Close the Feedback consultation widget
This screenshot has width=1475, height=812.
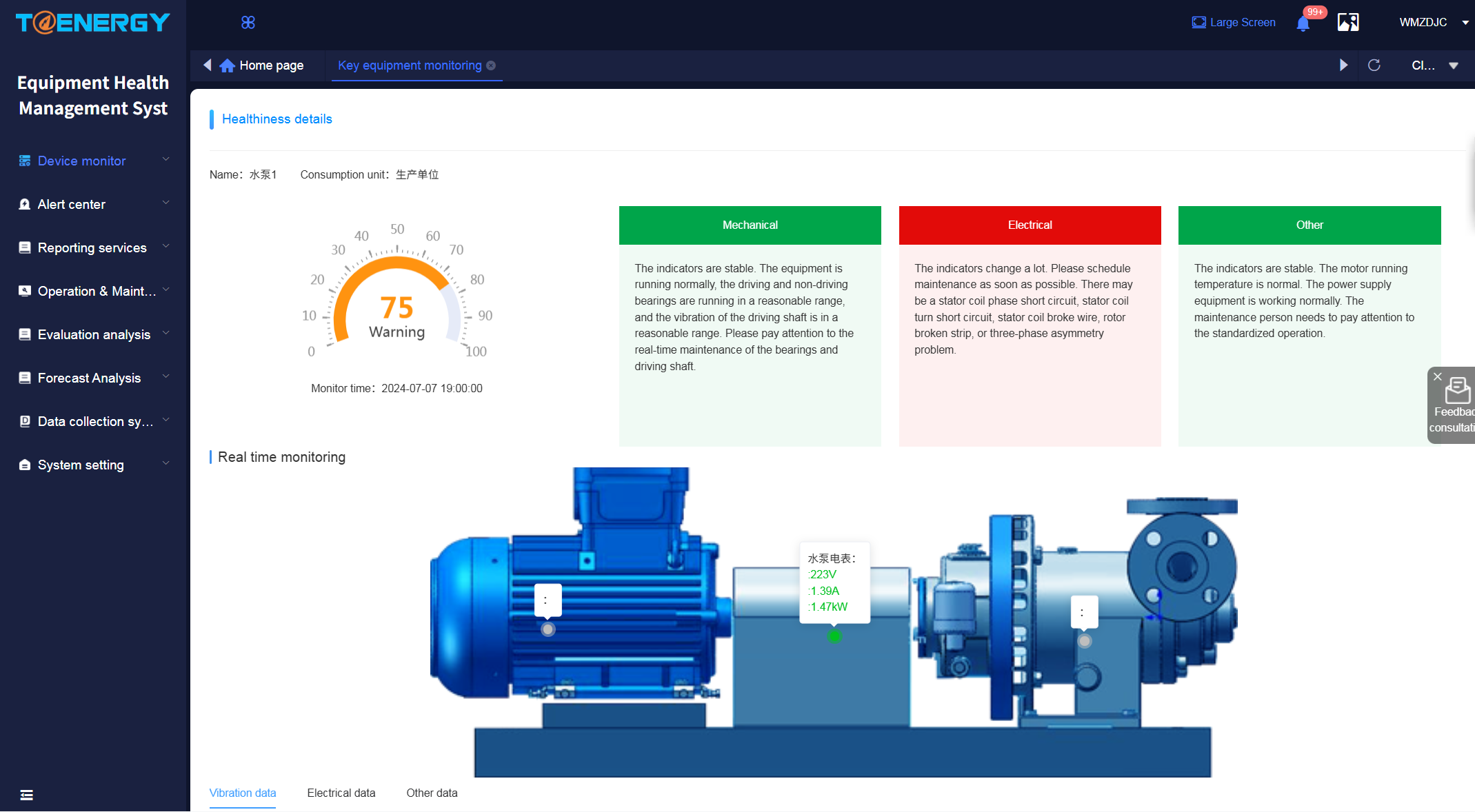coord(1437,376)
